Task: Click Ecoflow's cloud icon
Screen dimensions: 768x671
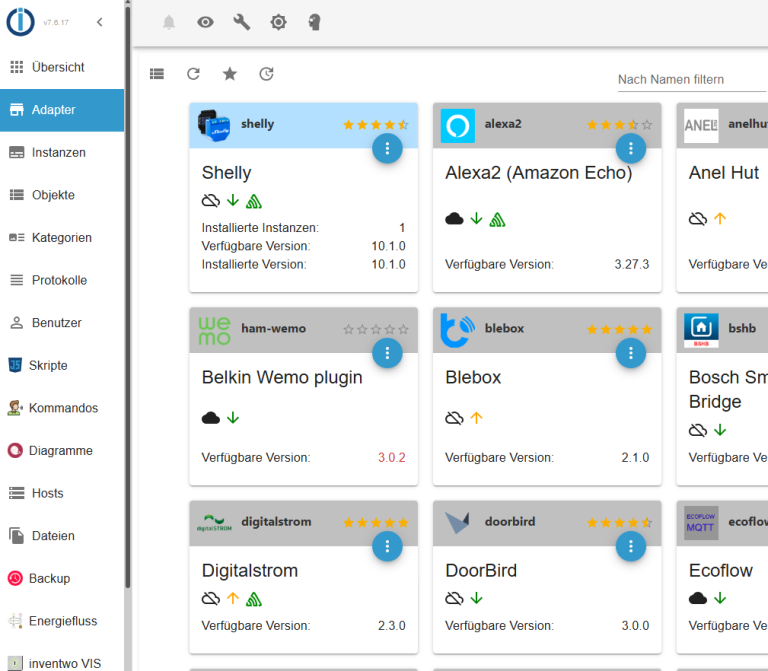Action: (698, 599)
